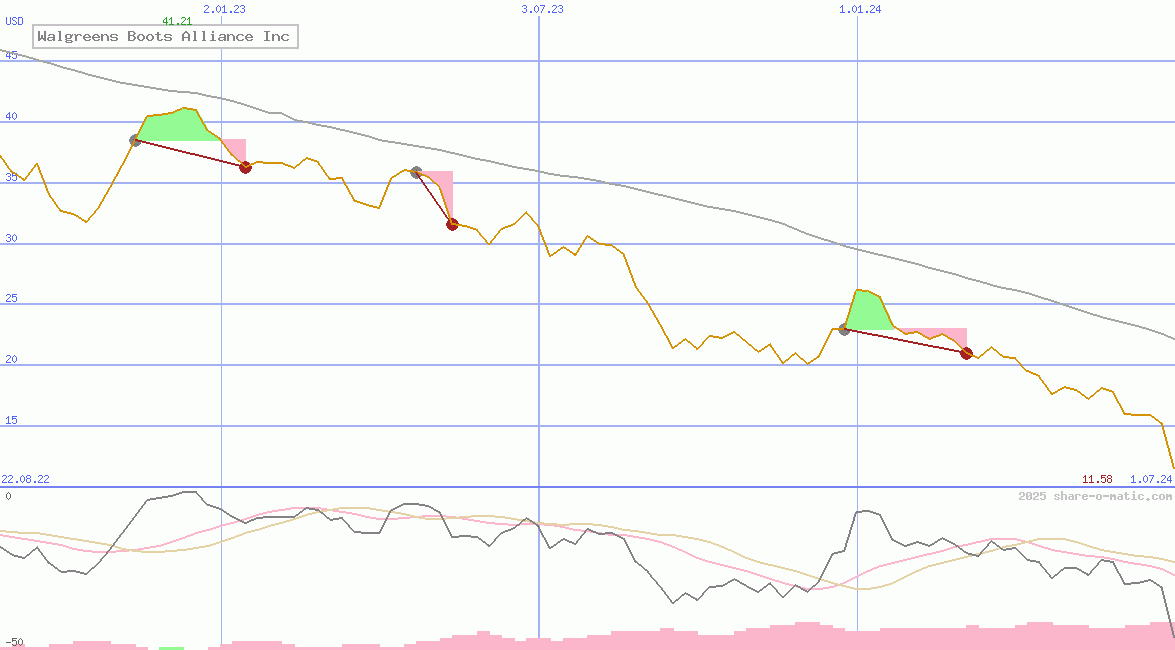Click the 1.07.24 end date label
The width and height of the screenshot is (1175, 650).
point(1151,479)
